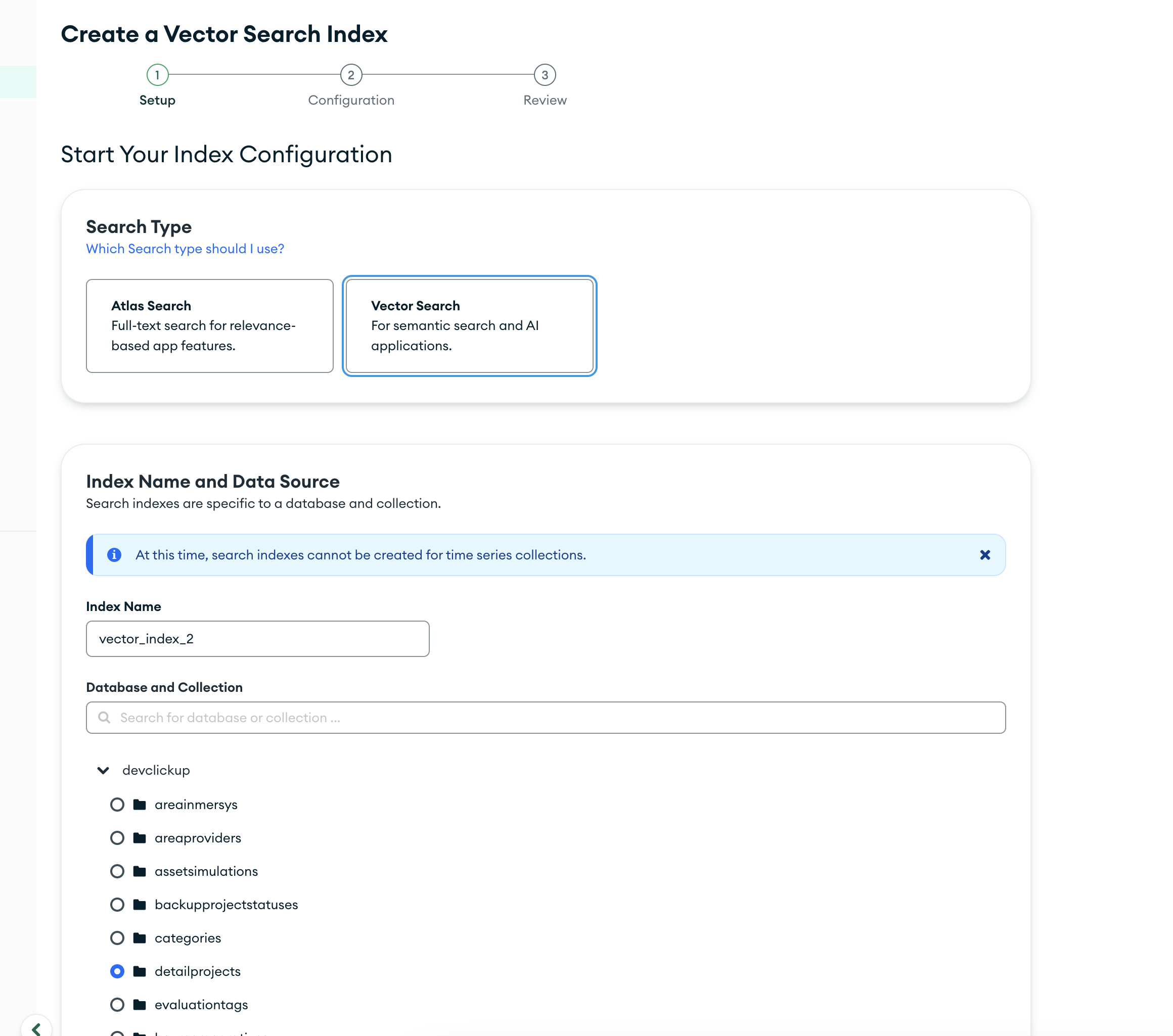Select the assetsimulations collection radio button

click(x=117, y=871)
